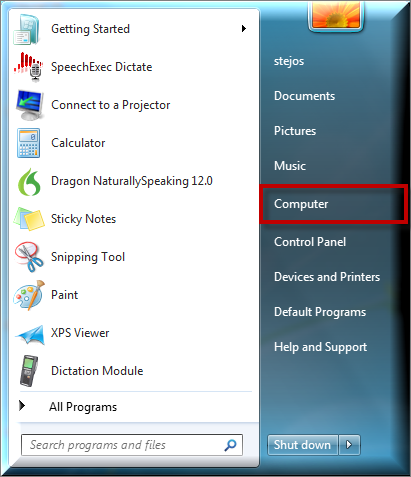Click the Search programs and files box
Screen dimensions: 411x477
(132, 445)
